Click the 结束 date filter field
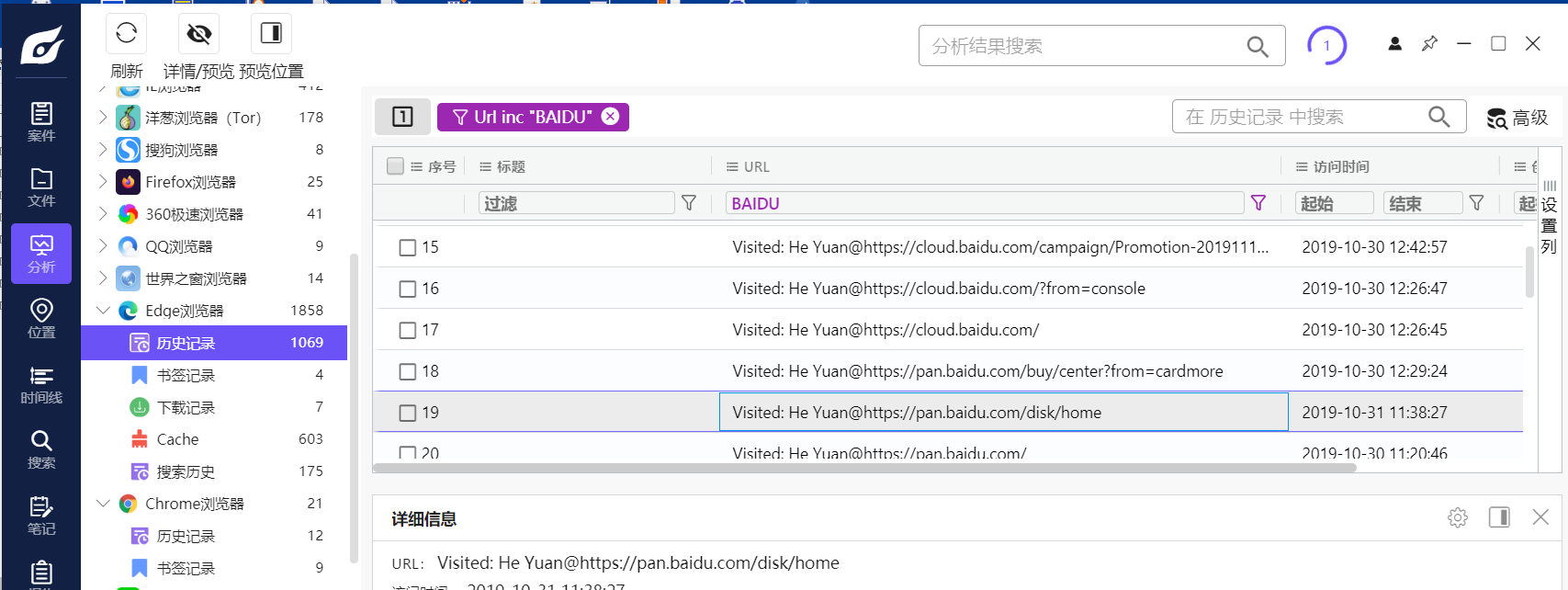The image size is (1568, 590). (x=1423, y=203)
